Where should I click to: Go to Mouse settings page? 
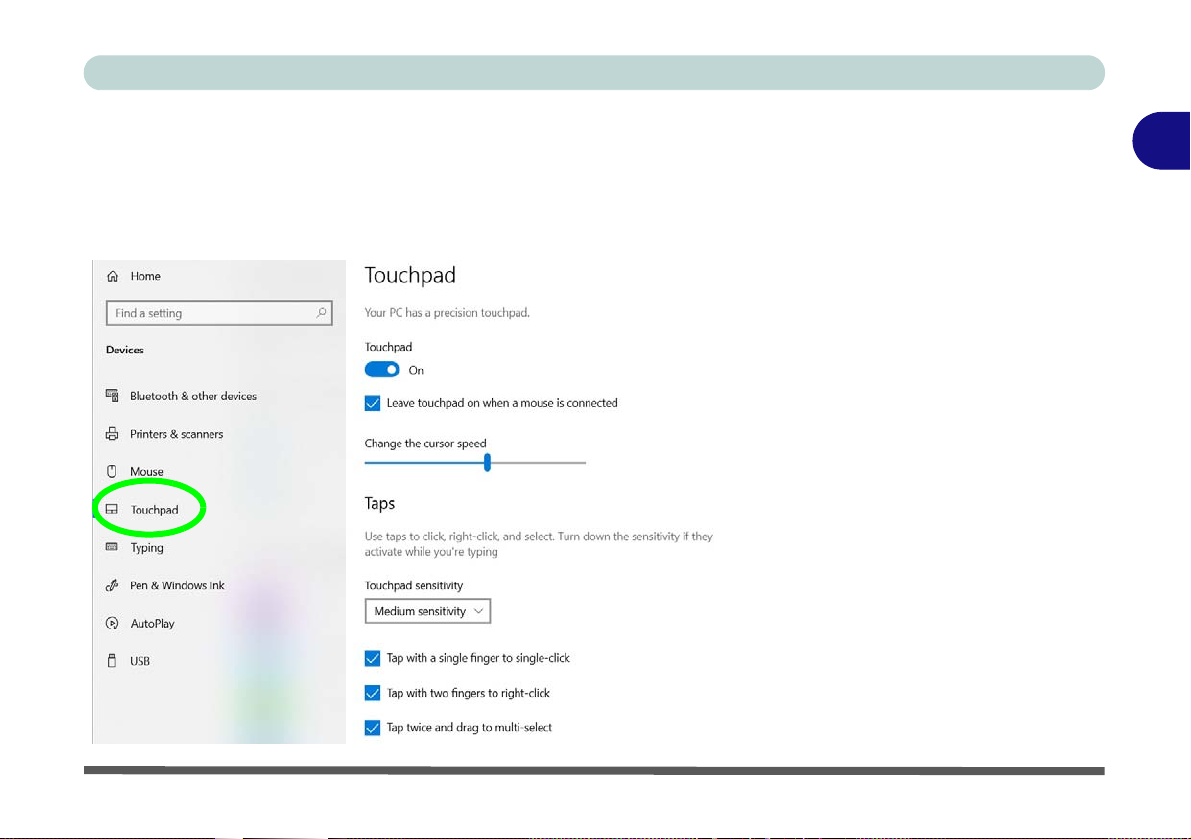(147, 472)
